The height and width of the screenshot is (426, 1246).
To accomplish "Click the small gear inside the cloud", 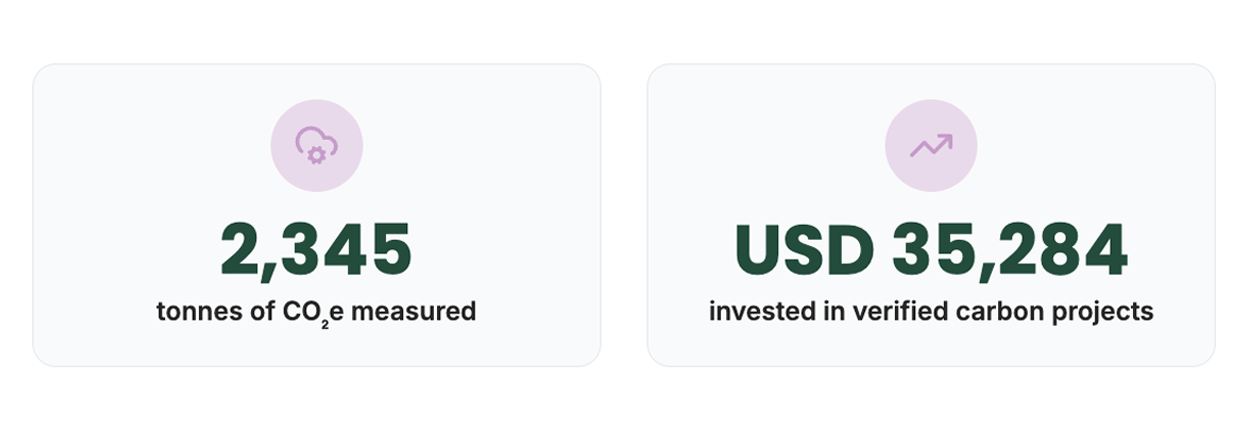I will pyautogui.click(x=316, y=155).
